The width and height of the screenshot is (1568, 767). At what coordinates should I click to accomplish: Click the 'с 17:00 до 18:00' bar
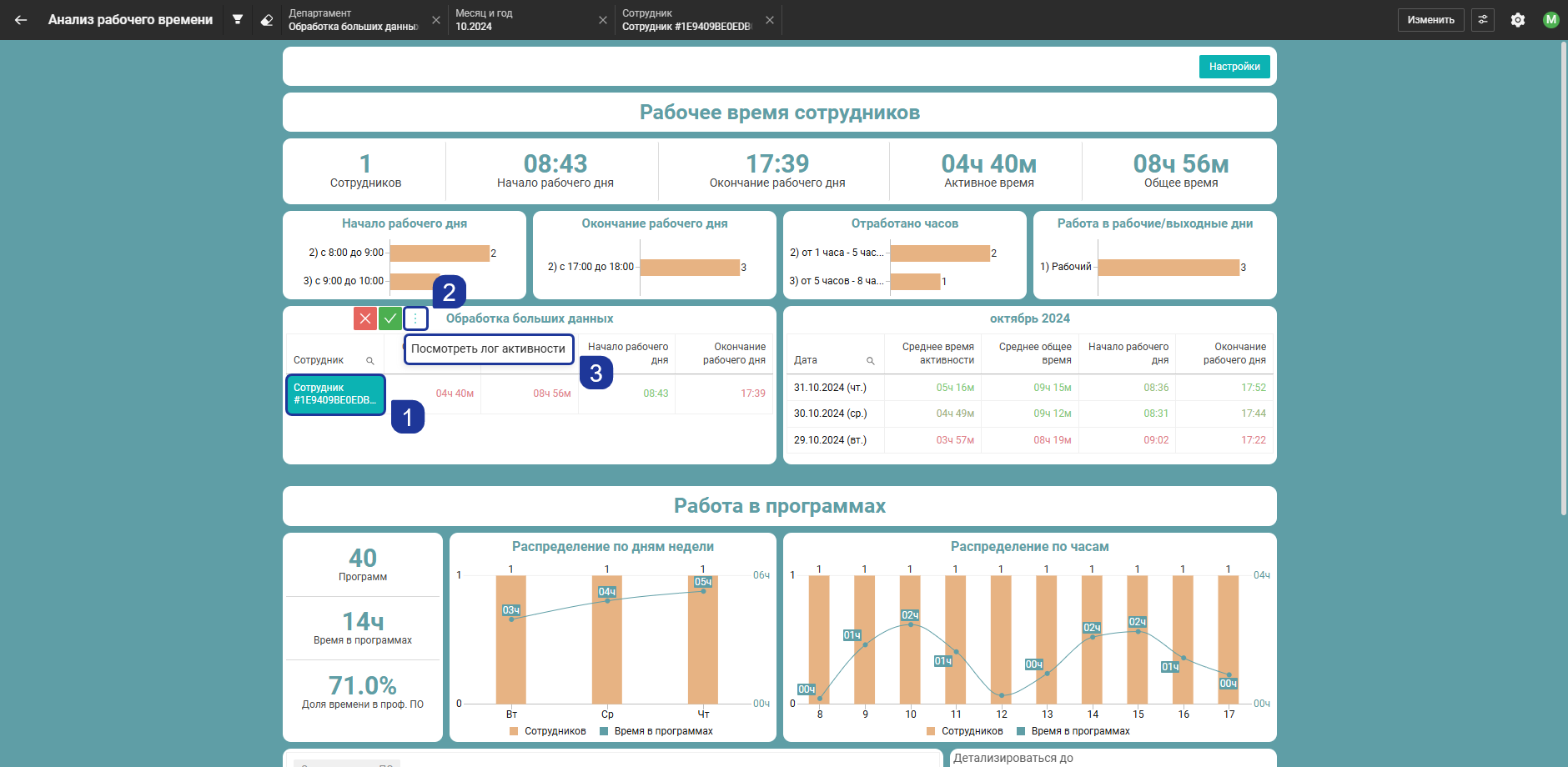pos(690,268)
